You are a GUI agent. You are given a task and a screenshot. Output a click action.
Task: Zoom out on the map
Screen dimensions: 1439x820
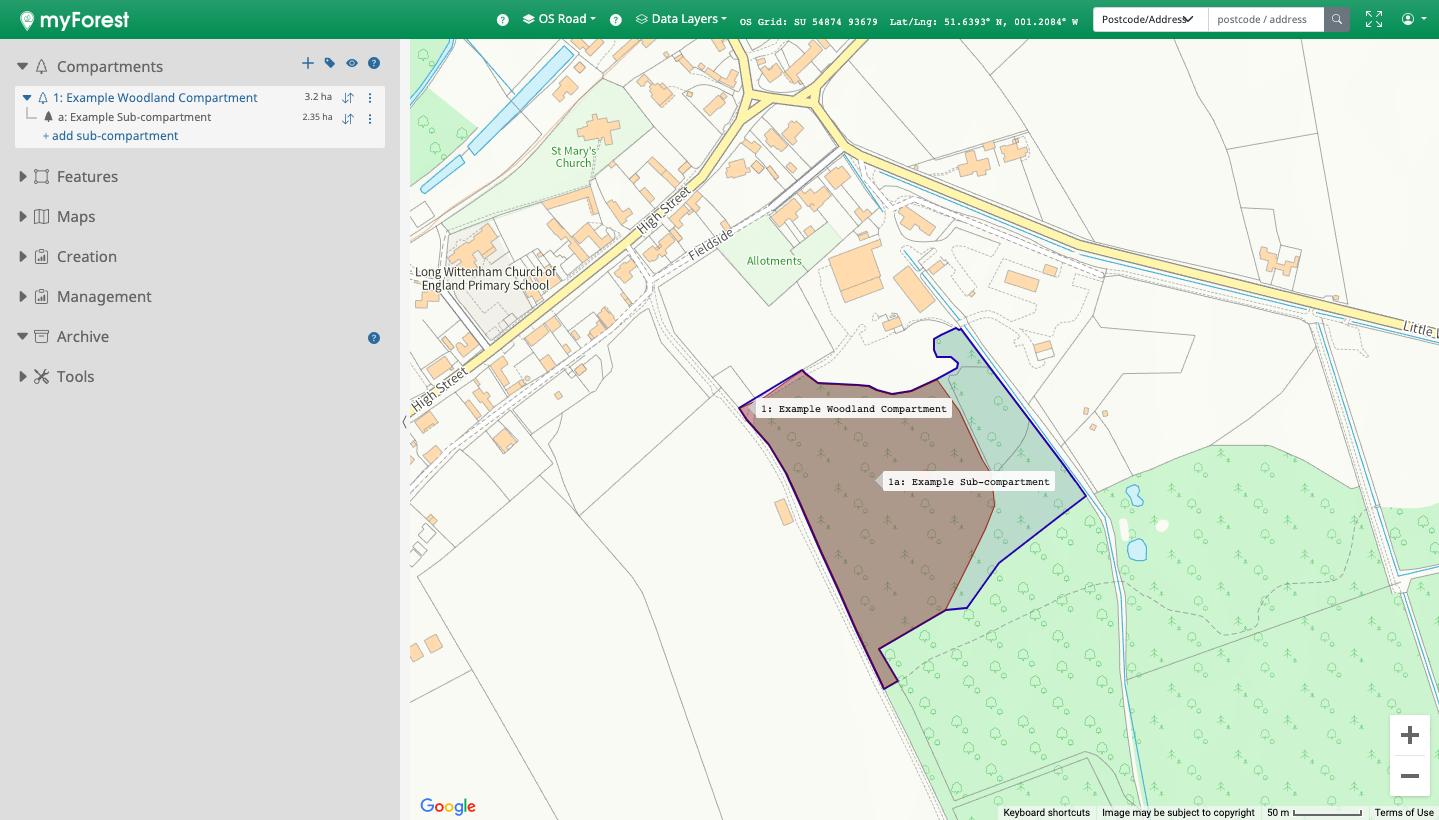coord(1410,776)
